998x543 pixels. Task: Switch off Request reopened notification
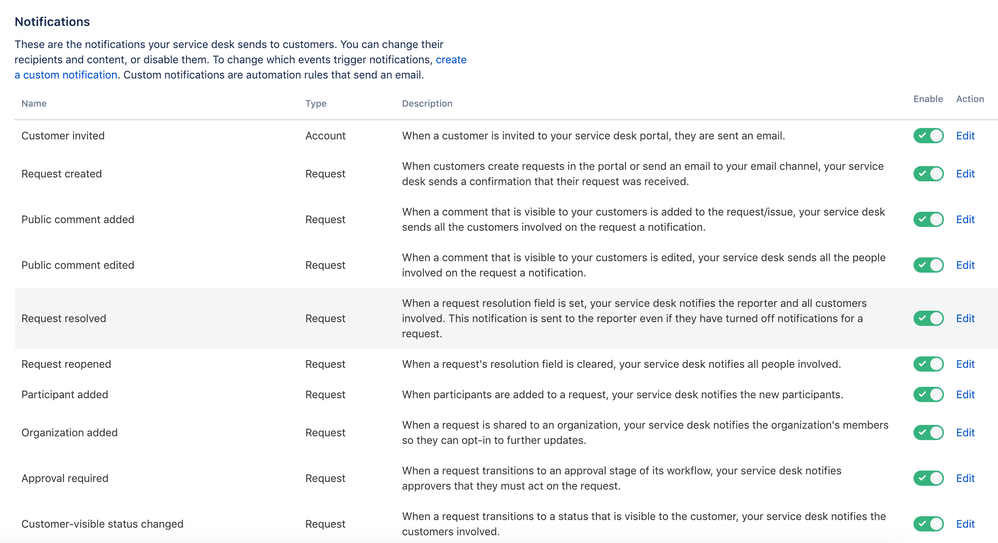(928, 365)
